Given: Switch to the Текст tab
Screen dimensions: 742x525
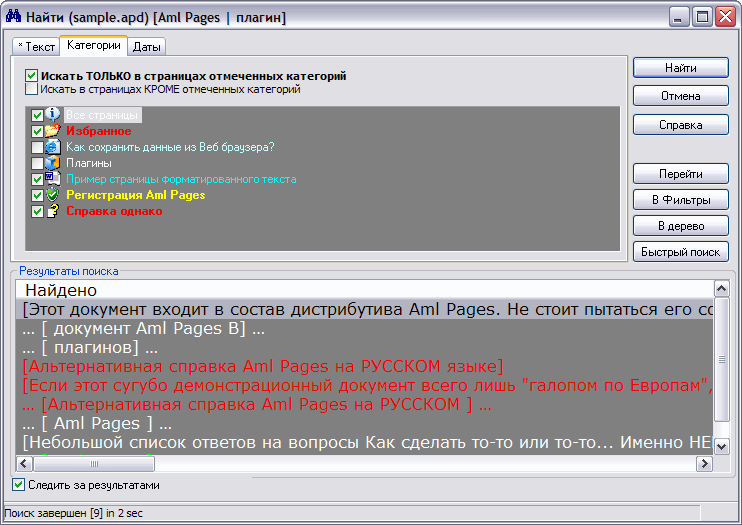Looking at the screenshot, I should pyautogui.click(x=36, y=46).
